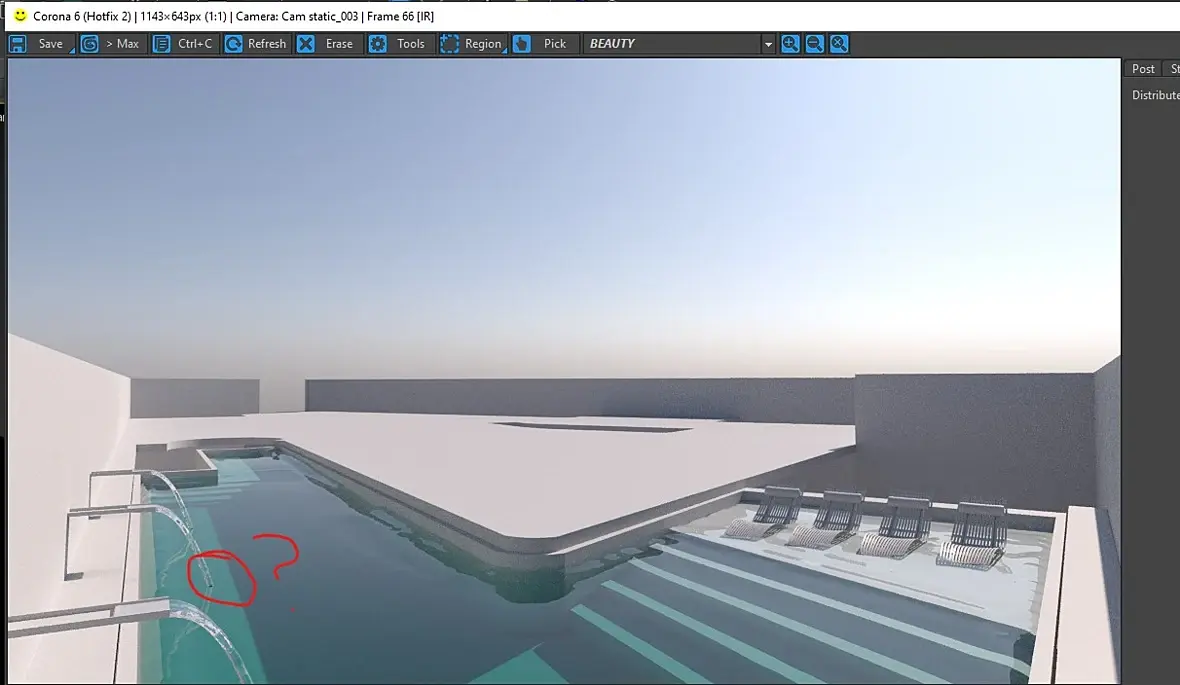Click the Save text button

(x=50, y=44)
